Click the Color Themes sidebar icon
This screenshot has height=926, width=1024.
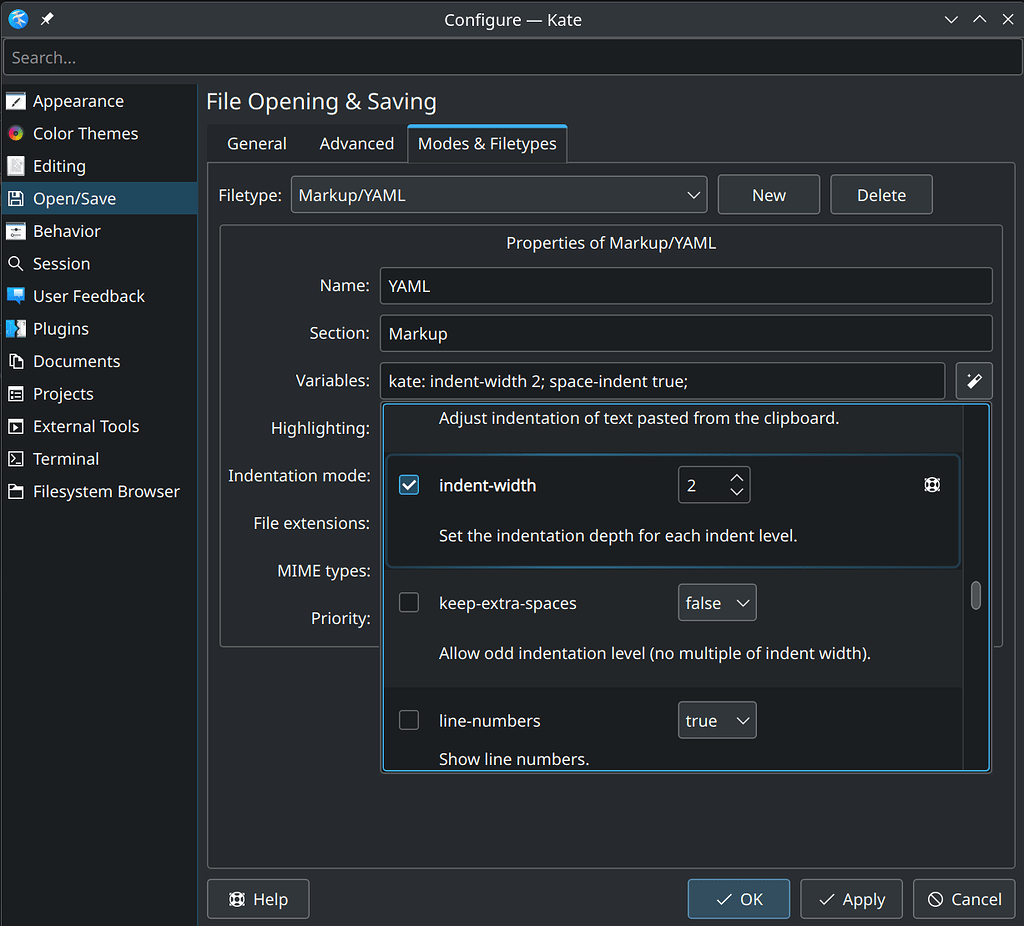(x=16, y=134)
